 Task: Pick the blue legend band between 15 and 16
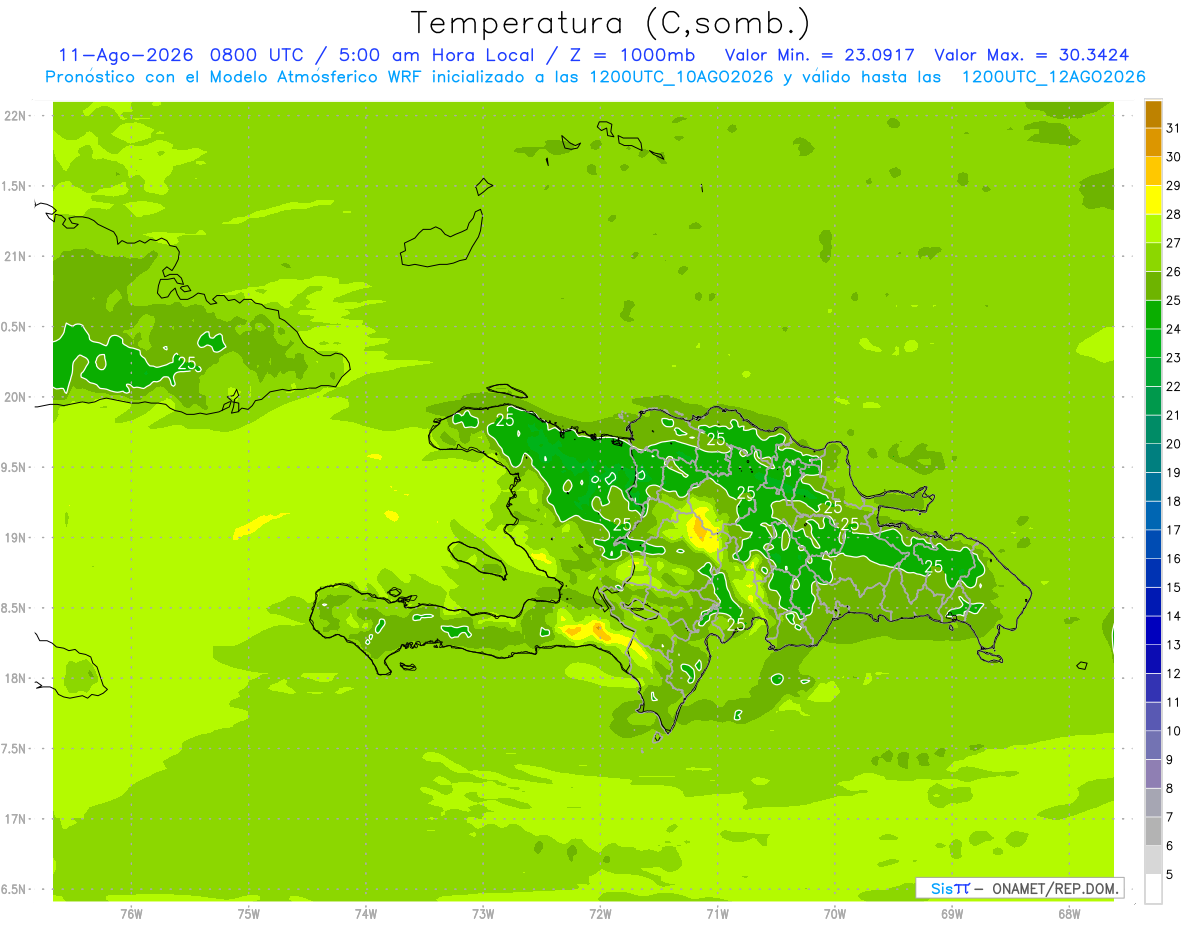(1153, 573)
